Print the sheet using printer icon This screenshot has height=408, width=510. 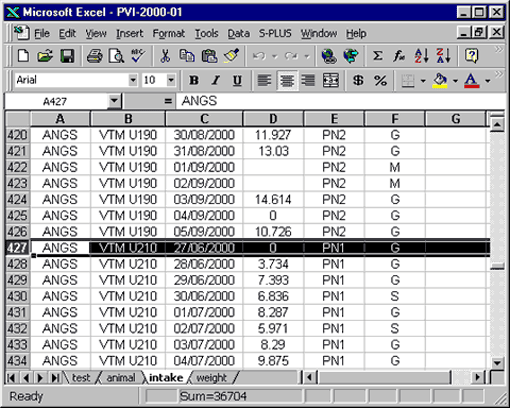coord(95,56)
